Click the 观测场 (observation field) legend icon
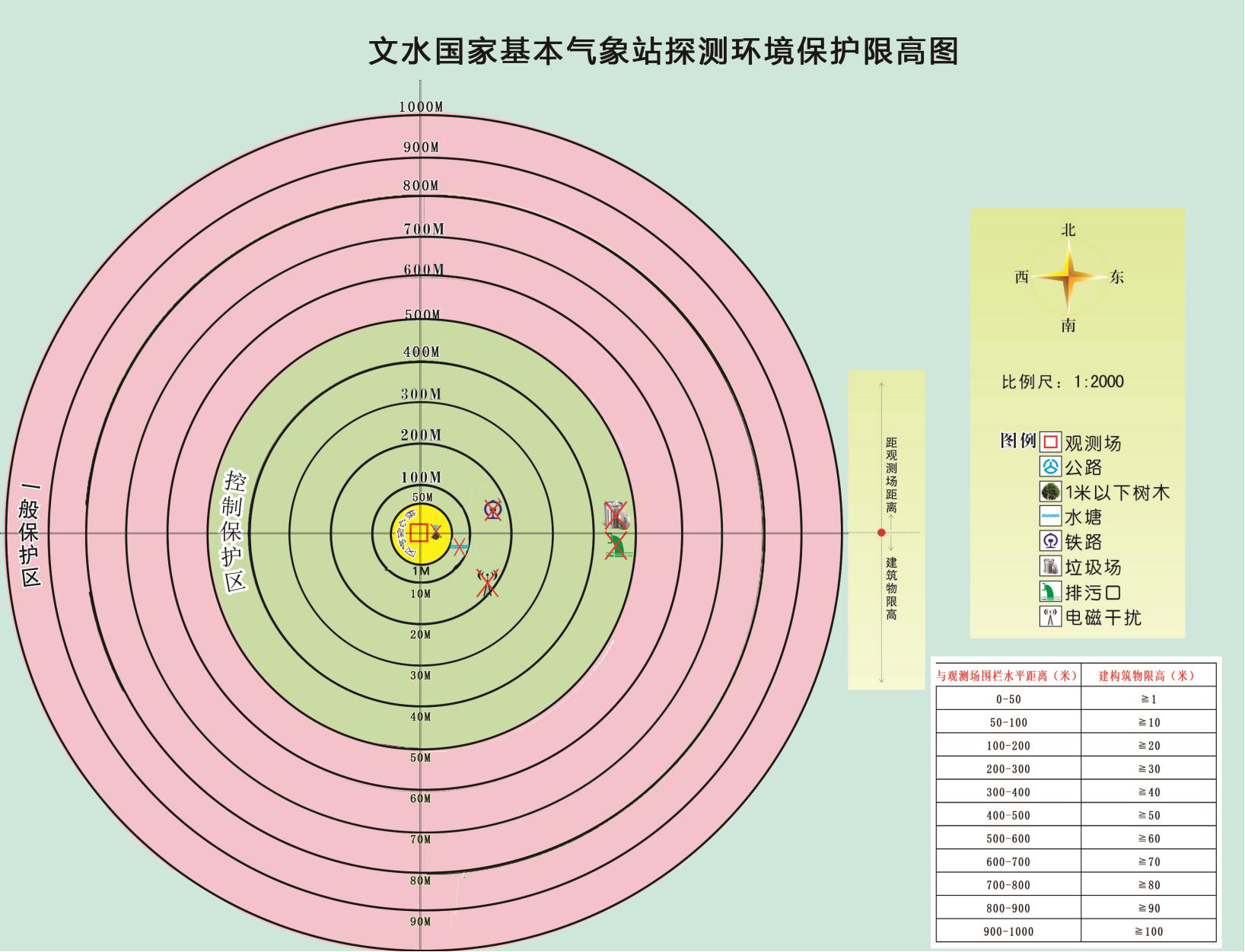 coord(1050,442)
